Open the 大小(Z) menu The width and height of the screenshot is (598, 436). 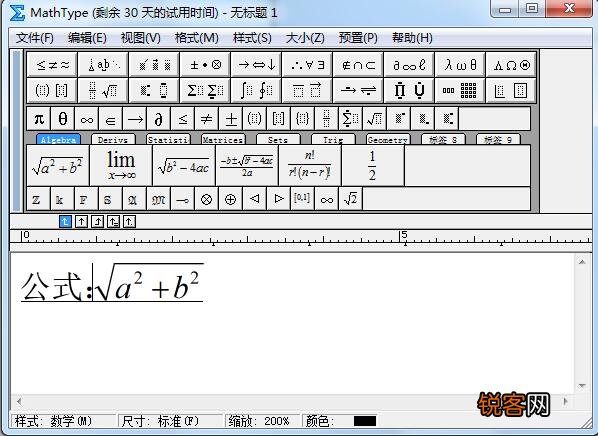[x=305, y=38]
